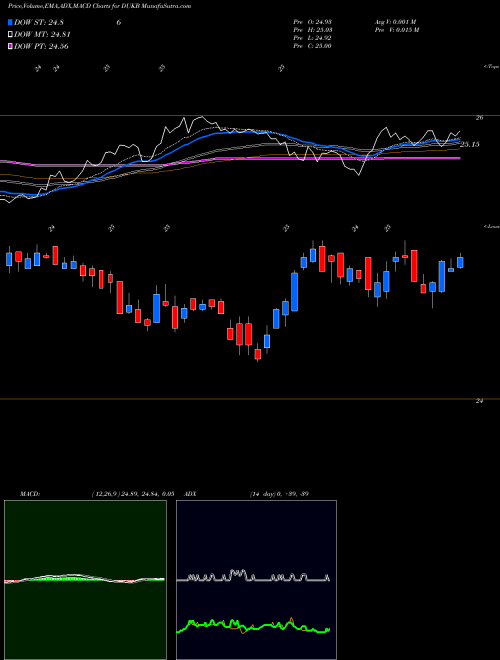
Task: Click the magenta DOW PT legend marker
Action: [11, 46]
